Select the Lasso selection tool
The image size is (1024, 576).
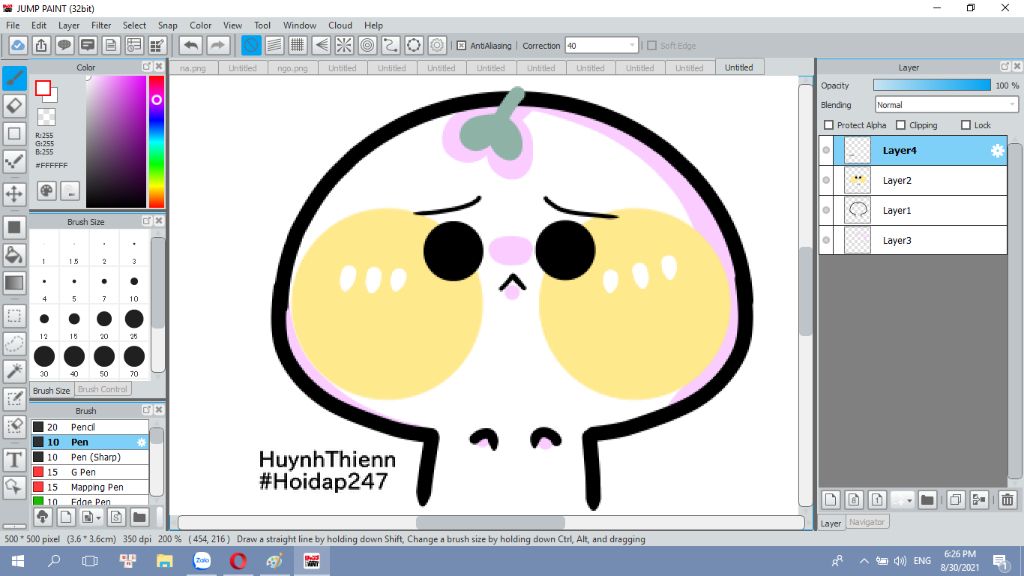pos(14,344)
